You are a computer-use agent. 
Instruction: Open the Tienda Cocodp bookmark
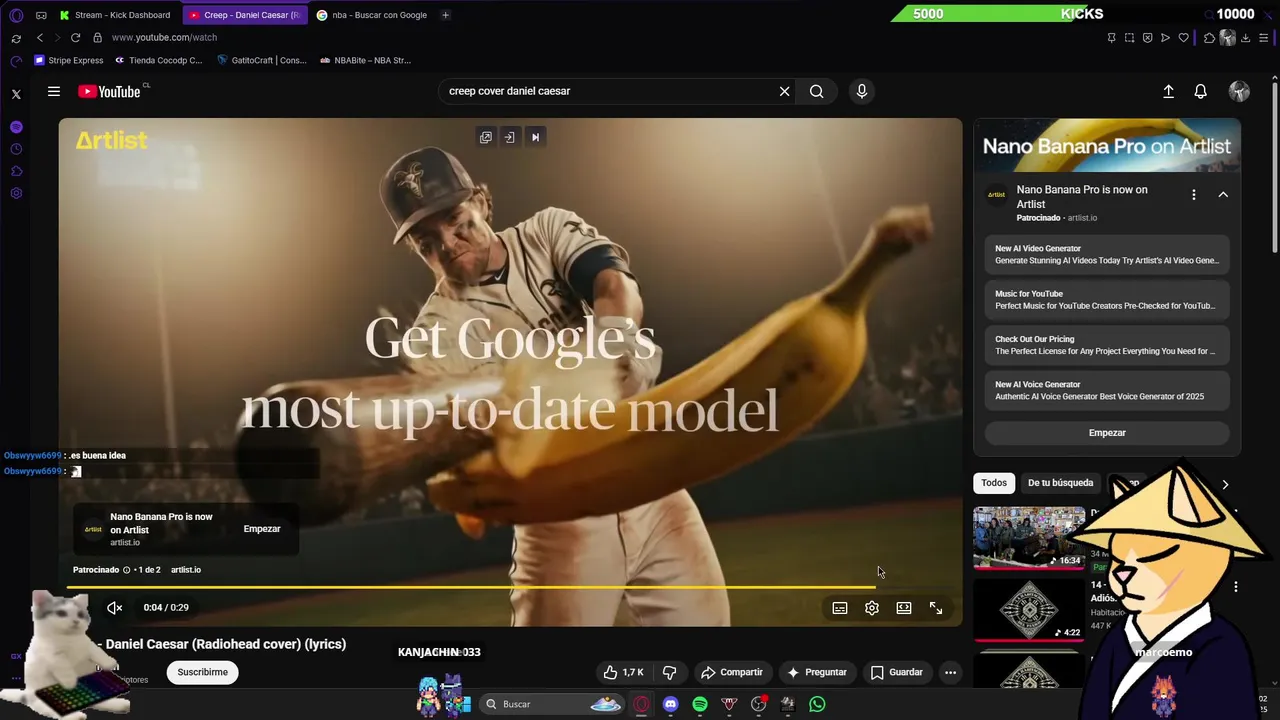click(x=158, y=60)
